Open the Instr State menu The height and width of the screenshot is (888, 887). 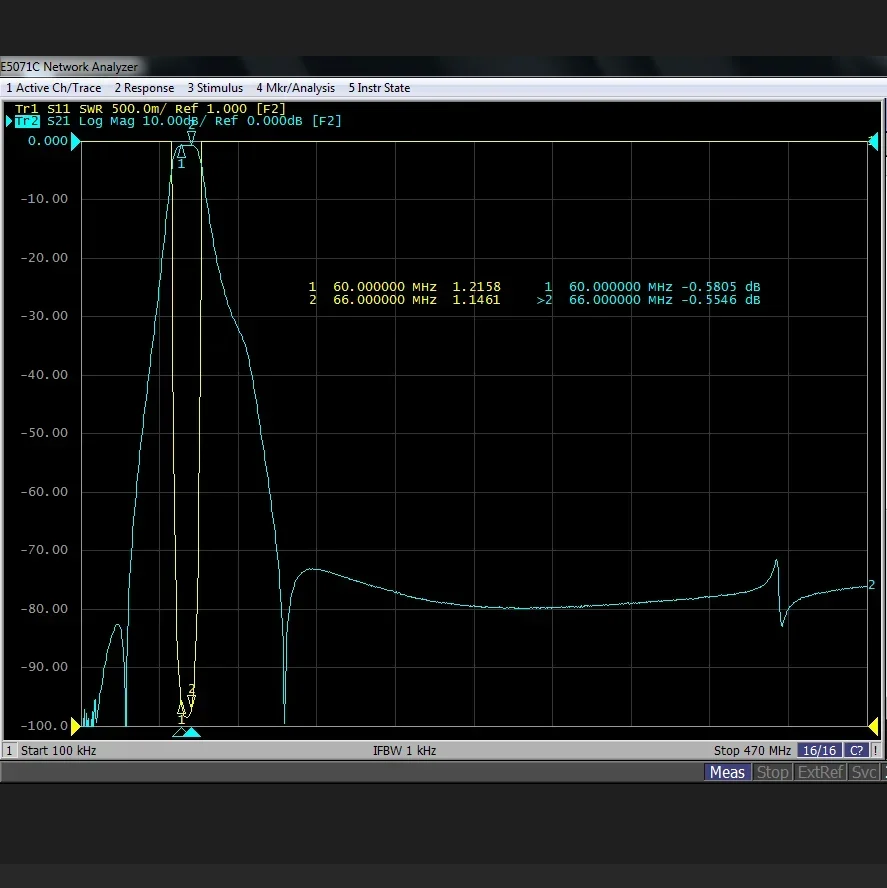point(379,88)
